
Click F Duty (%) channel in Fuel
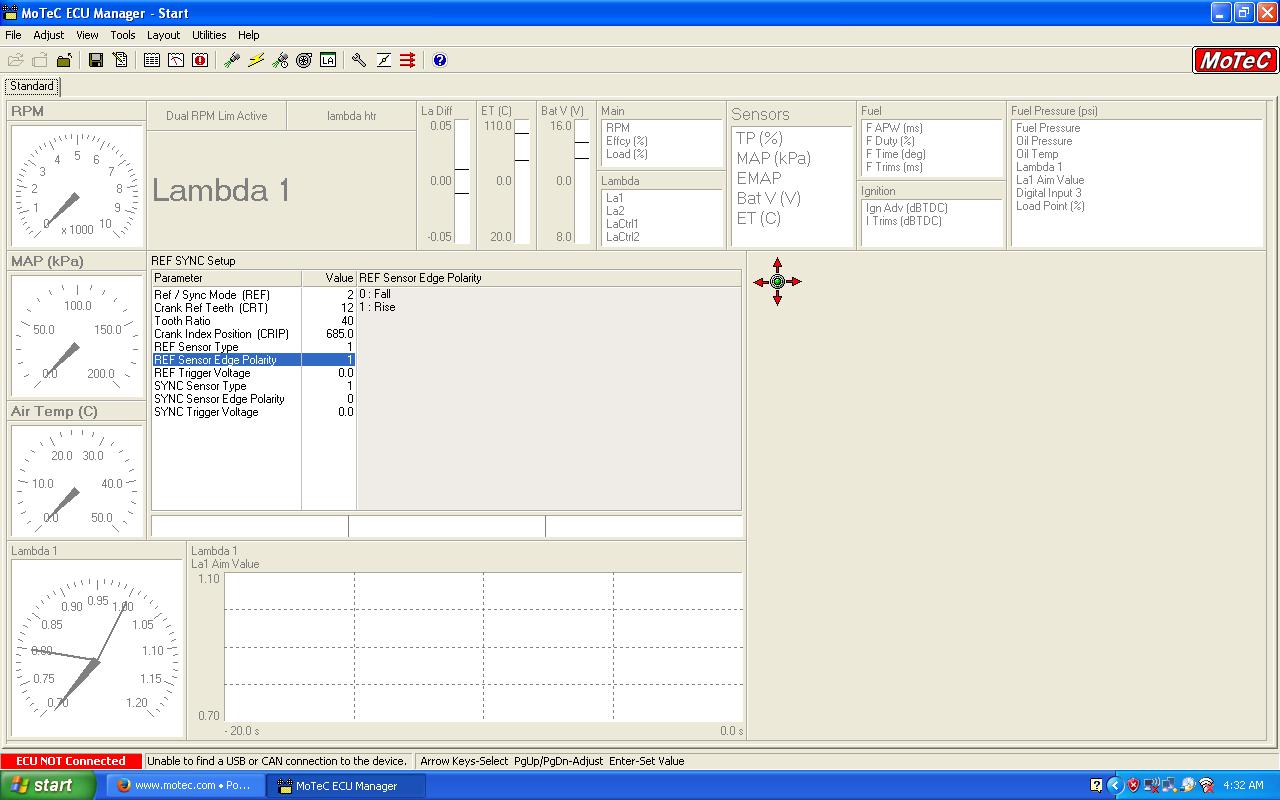890,141
